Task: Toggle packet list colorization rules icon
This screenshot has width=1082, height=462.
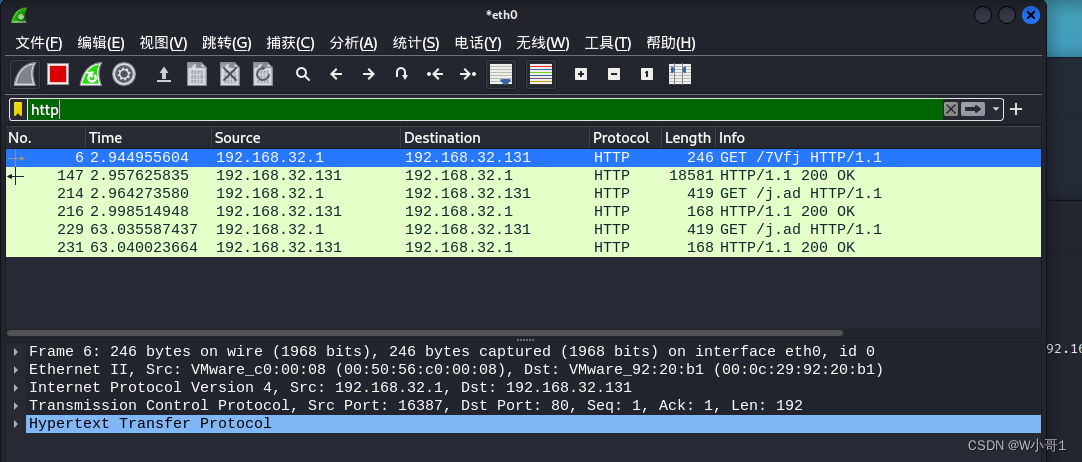Action: point(540,74)
